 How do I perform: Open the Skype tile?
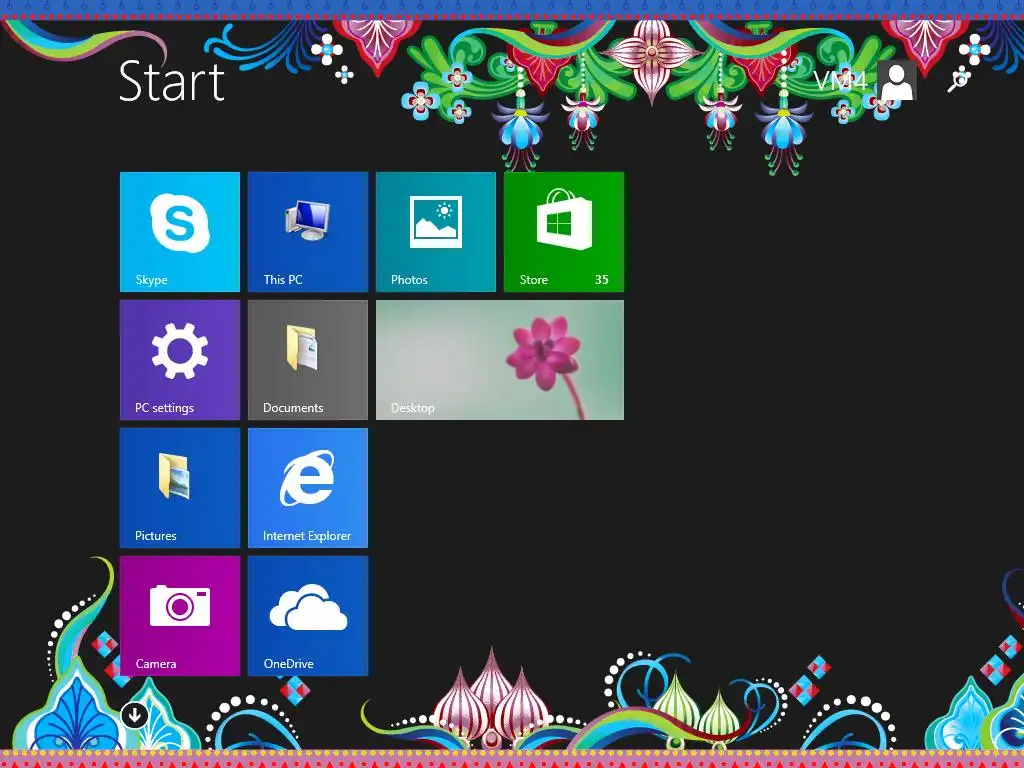coord(180,232)
